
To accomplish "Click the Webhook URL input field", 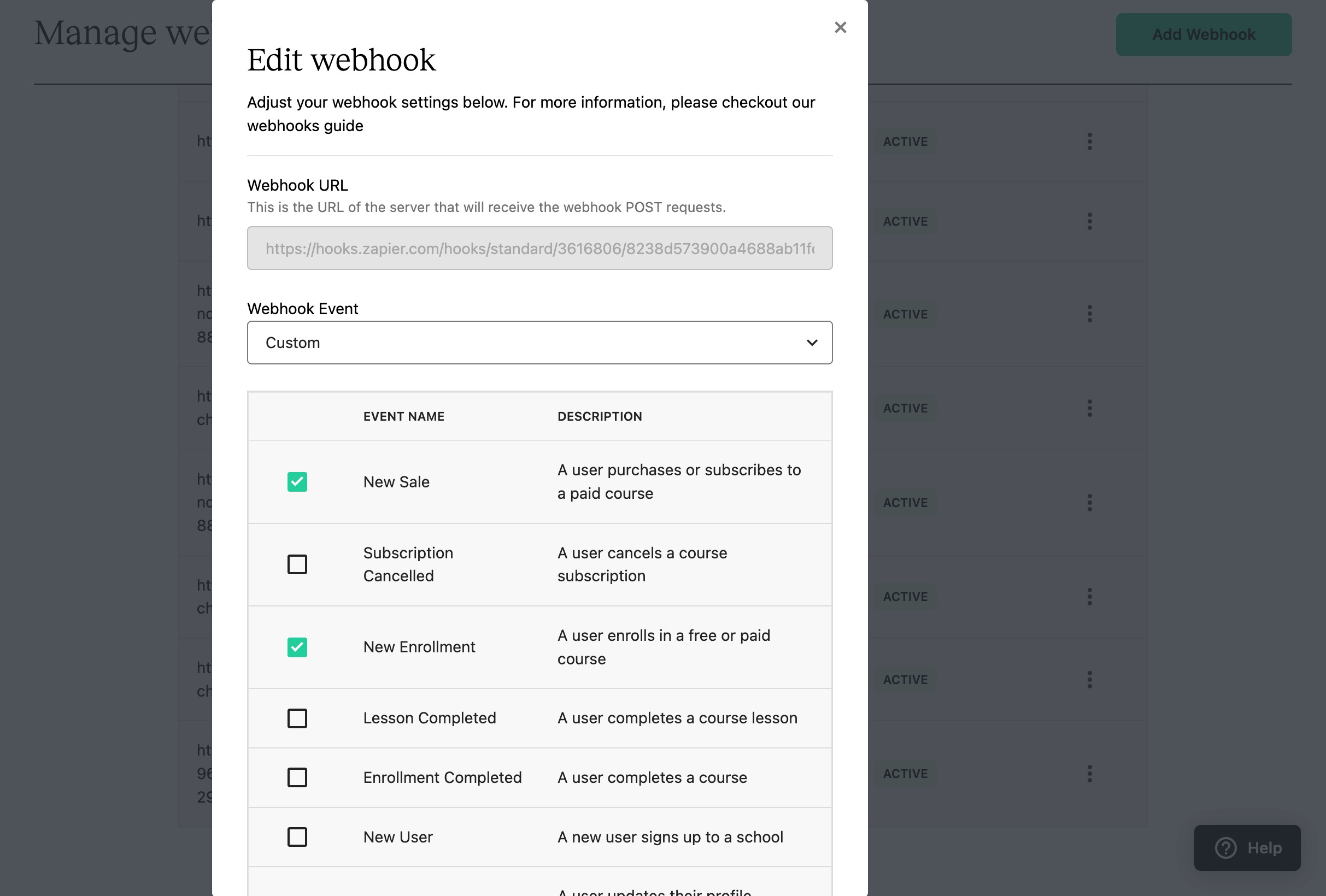I will [539, 248].
